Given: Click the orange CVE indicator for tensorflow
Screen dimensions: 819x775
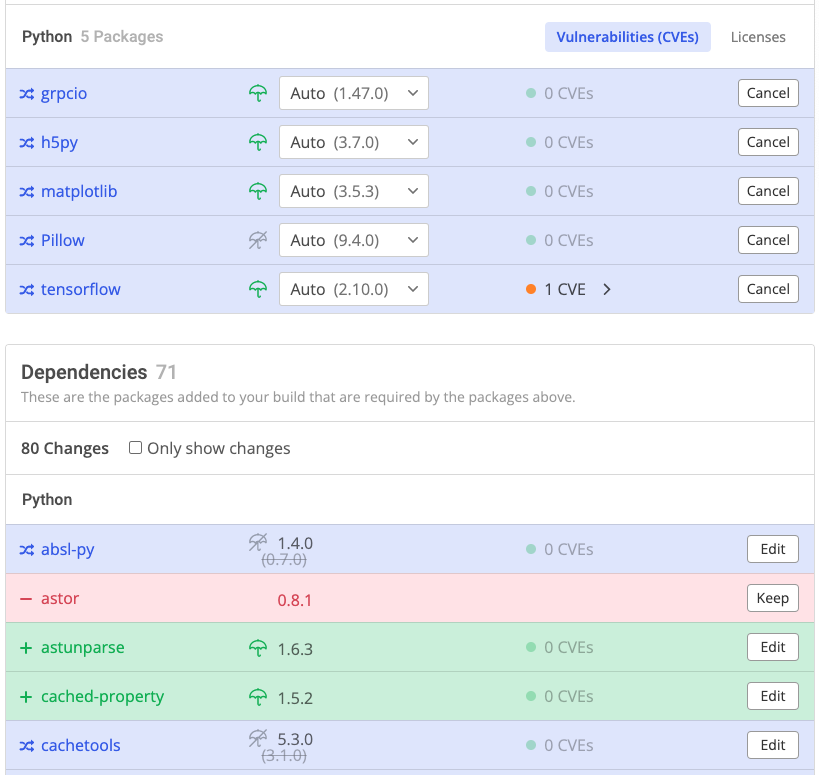Looking at the screenshot, I should (x=530, y=289).
